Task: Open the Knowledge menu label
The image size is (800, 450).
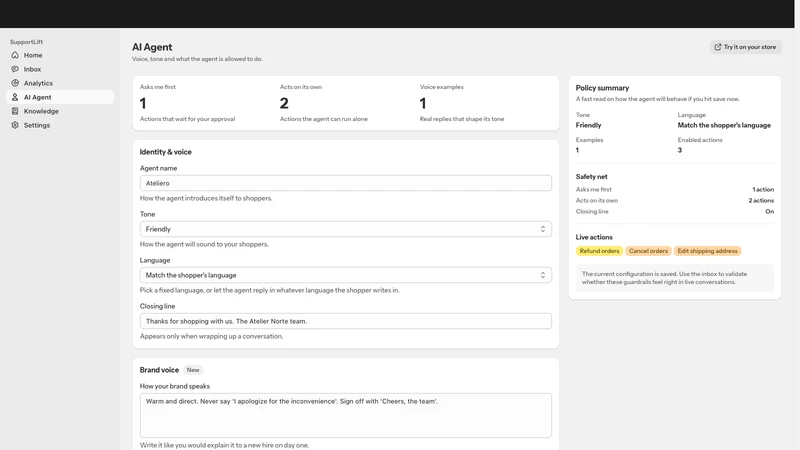Action: pyautogui.click(x=41, y=111)
